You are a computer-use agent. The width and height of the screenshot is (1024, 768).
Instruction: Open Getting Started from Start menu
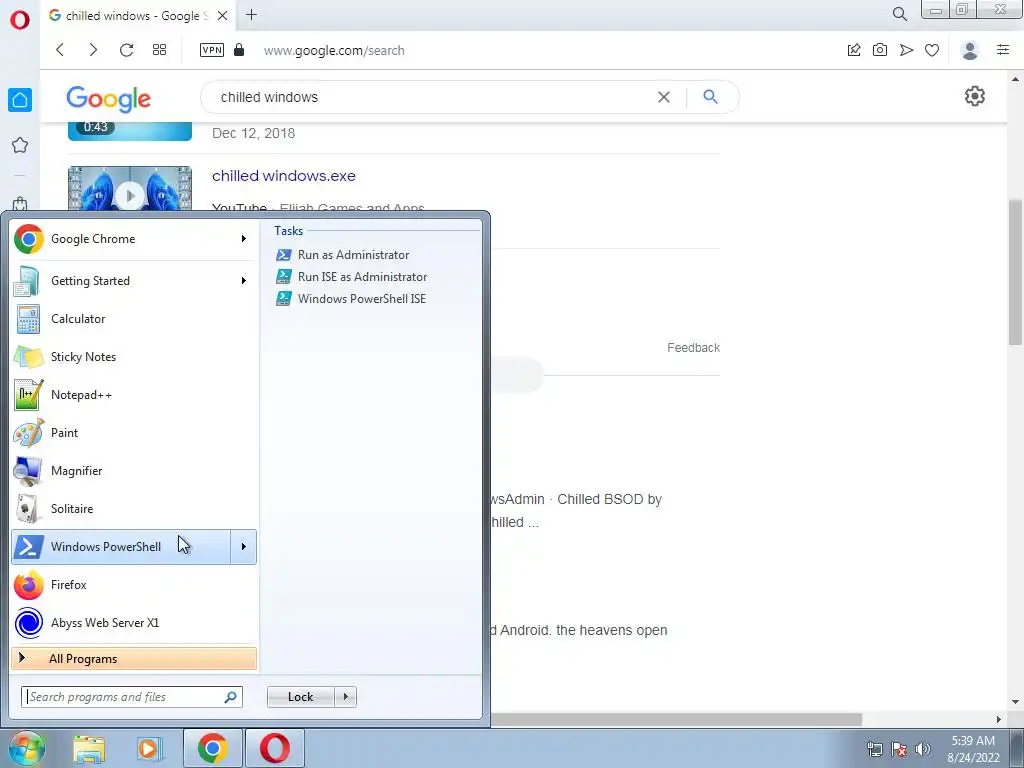pos(121,281)
